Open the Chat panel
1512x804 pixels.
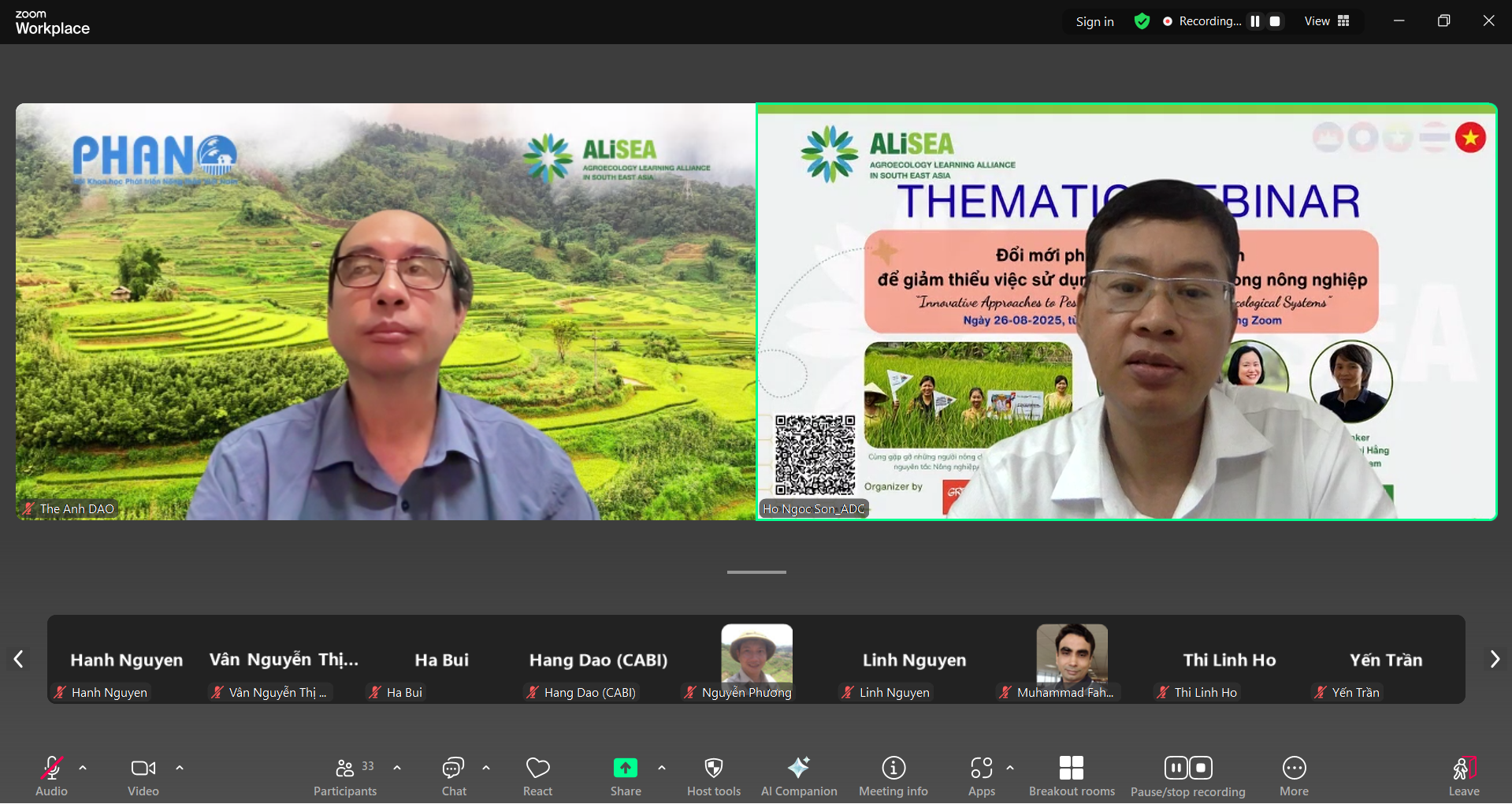454,776
